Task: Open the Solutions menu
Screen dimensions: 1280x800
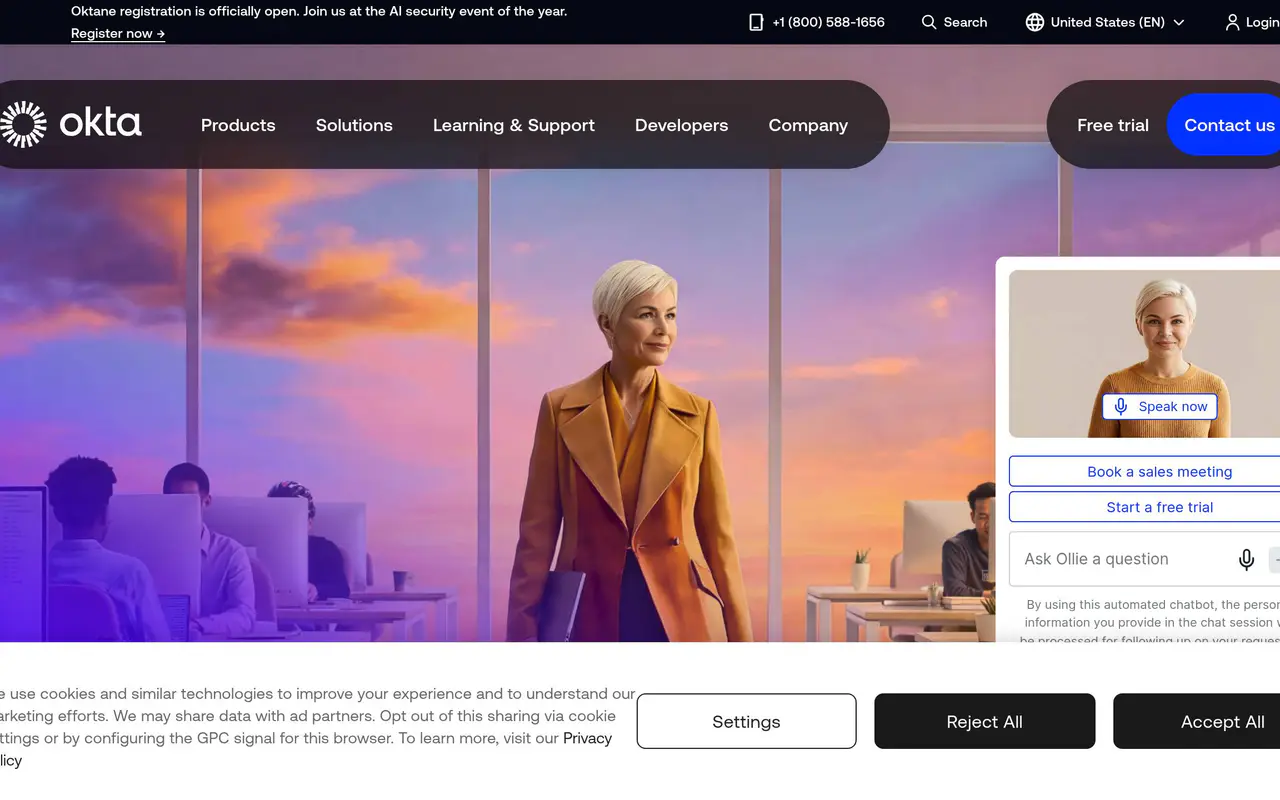Action: [354, 125]
